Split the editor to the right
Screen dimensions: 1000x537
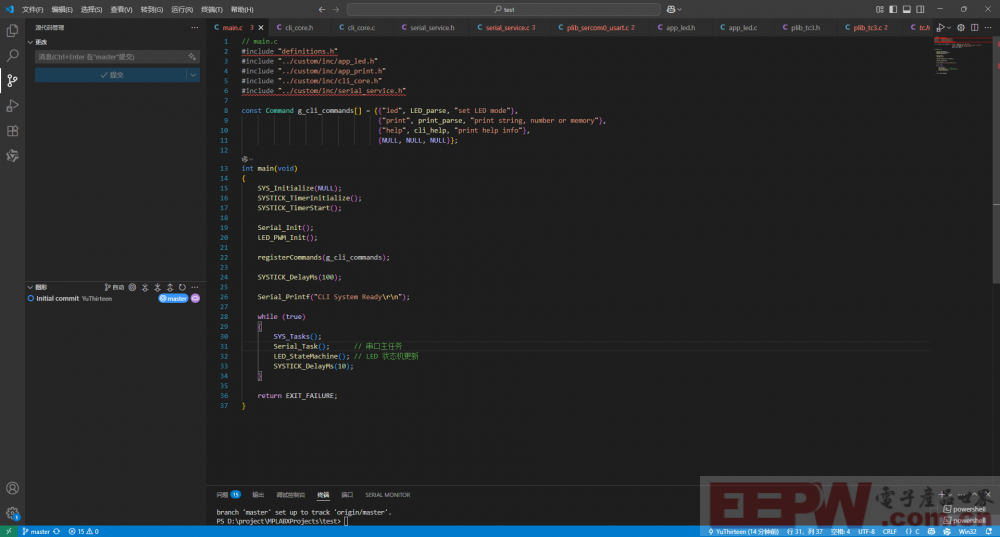coord(974,27)
